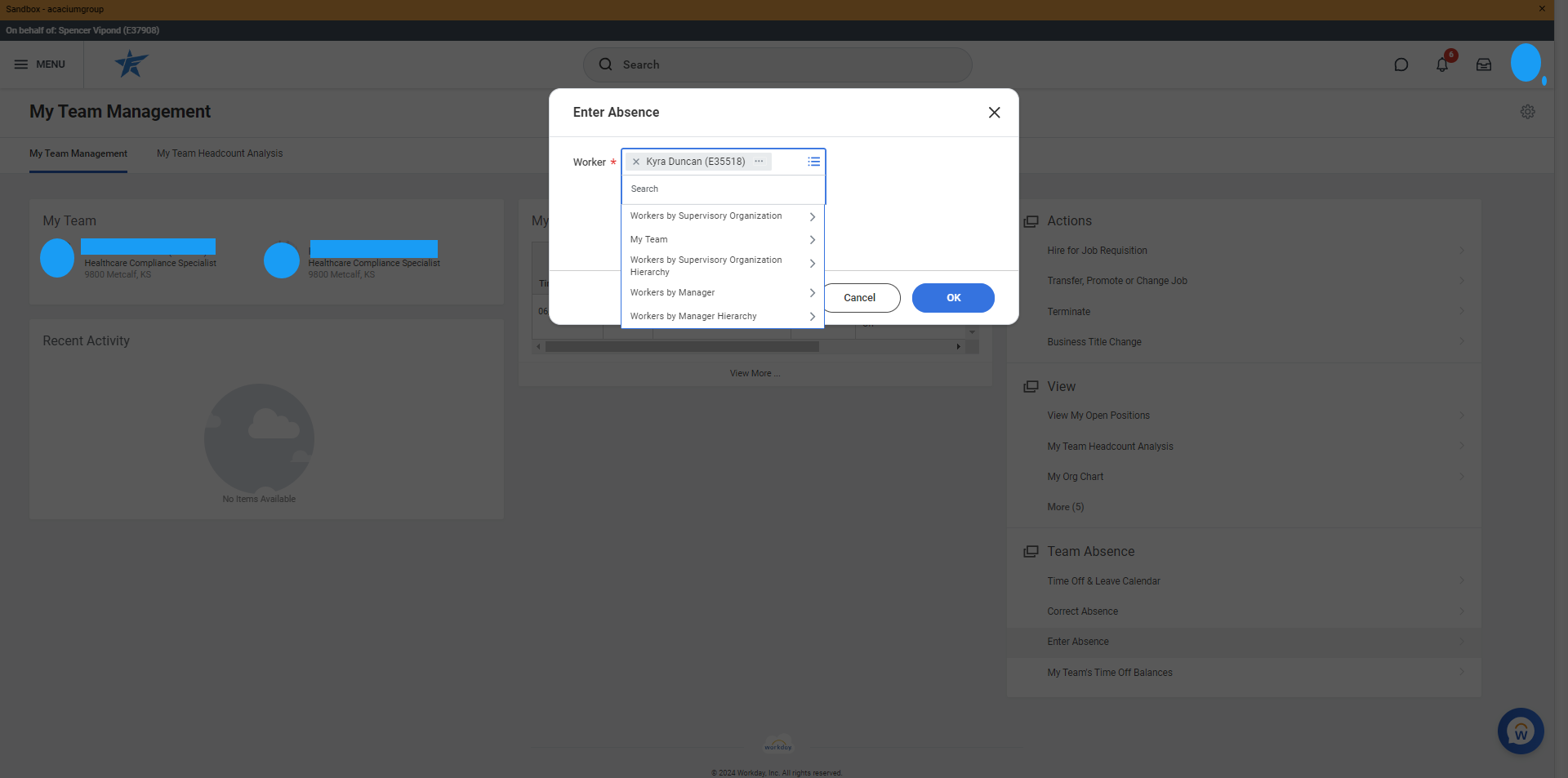
Task: Open Business Title Change action
Action: 1094,342
